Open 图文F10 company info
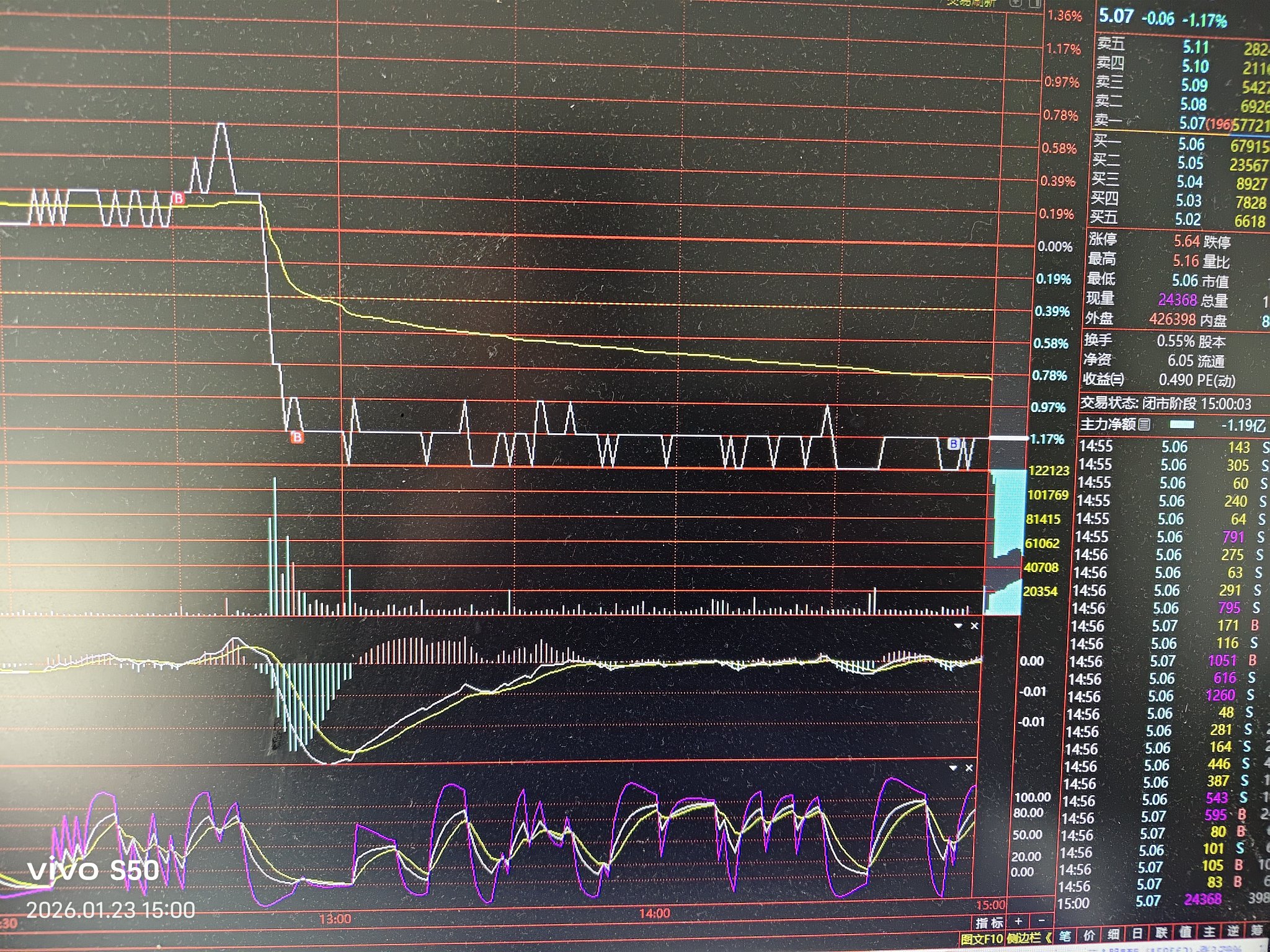Screen dimensions: 1270x952 click(982, 938)
